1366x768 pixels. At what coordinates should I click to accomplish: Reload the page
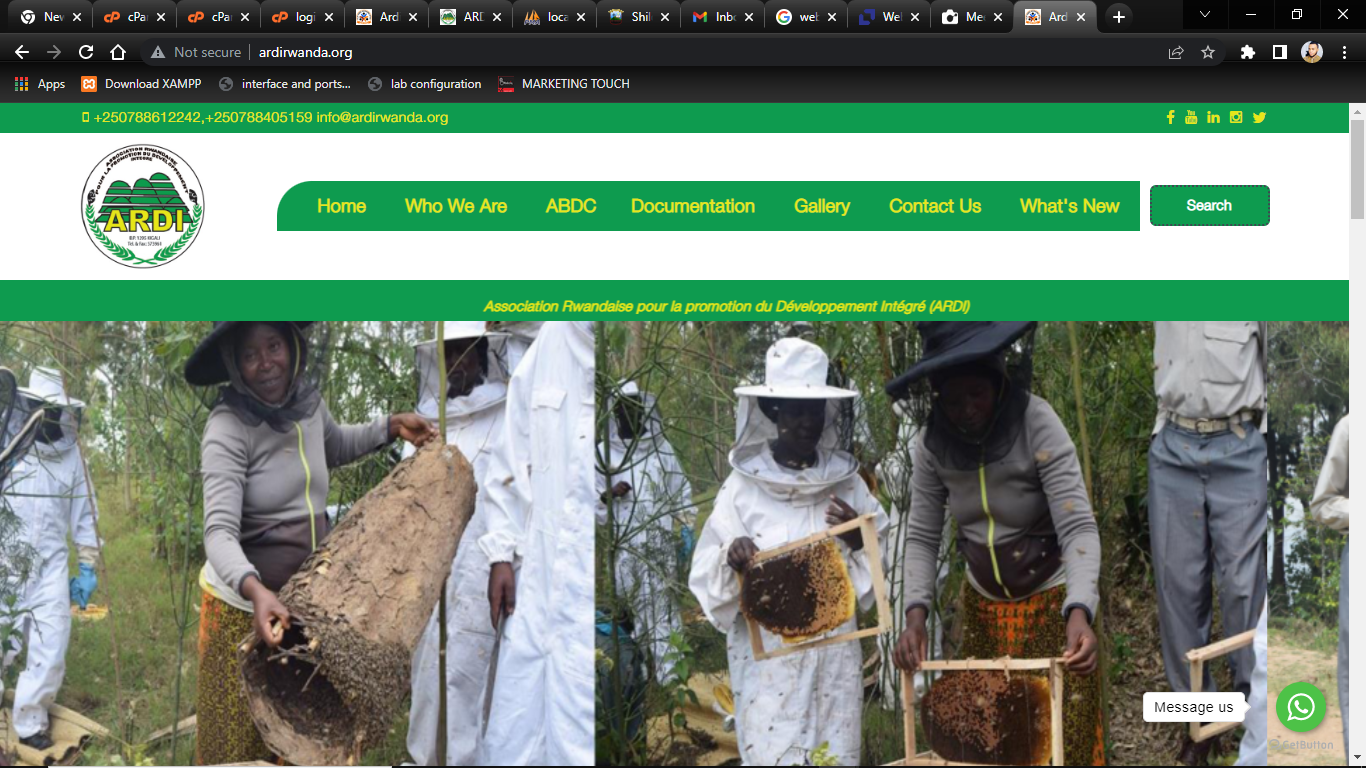click(x=86, y=52)
